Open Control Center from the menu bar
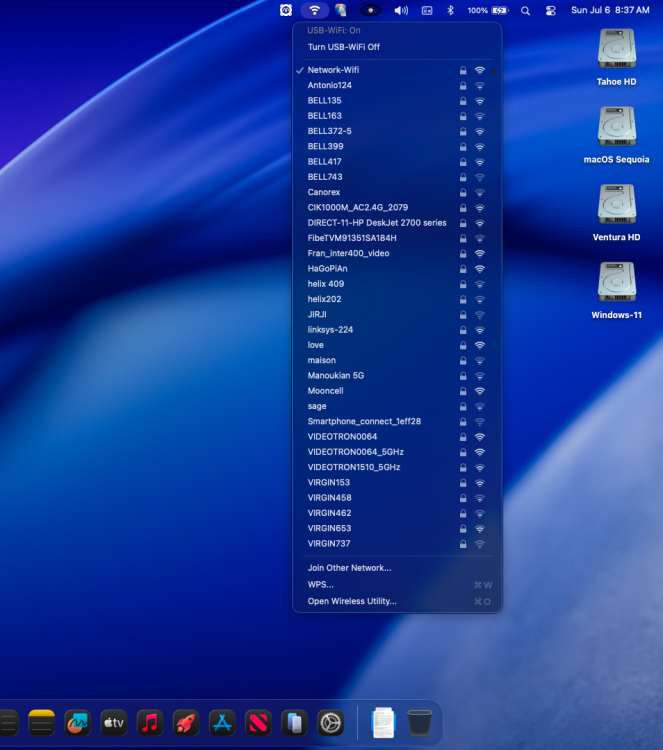This screenshot has width=663, height=750. [551, 11]
